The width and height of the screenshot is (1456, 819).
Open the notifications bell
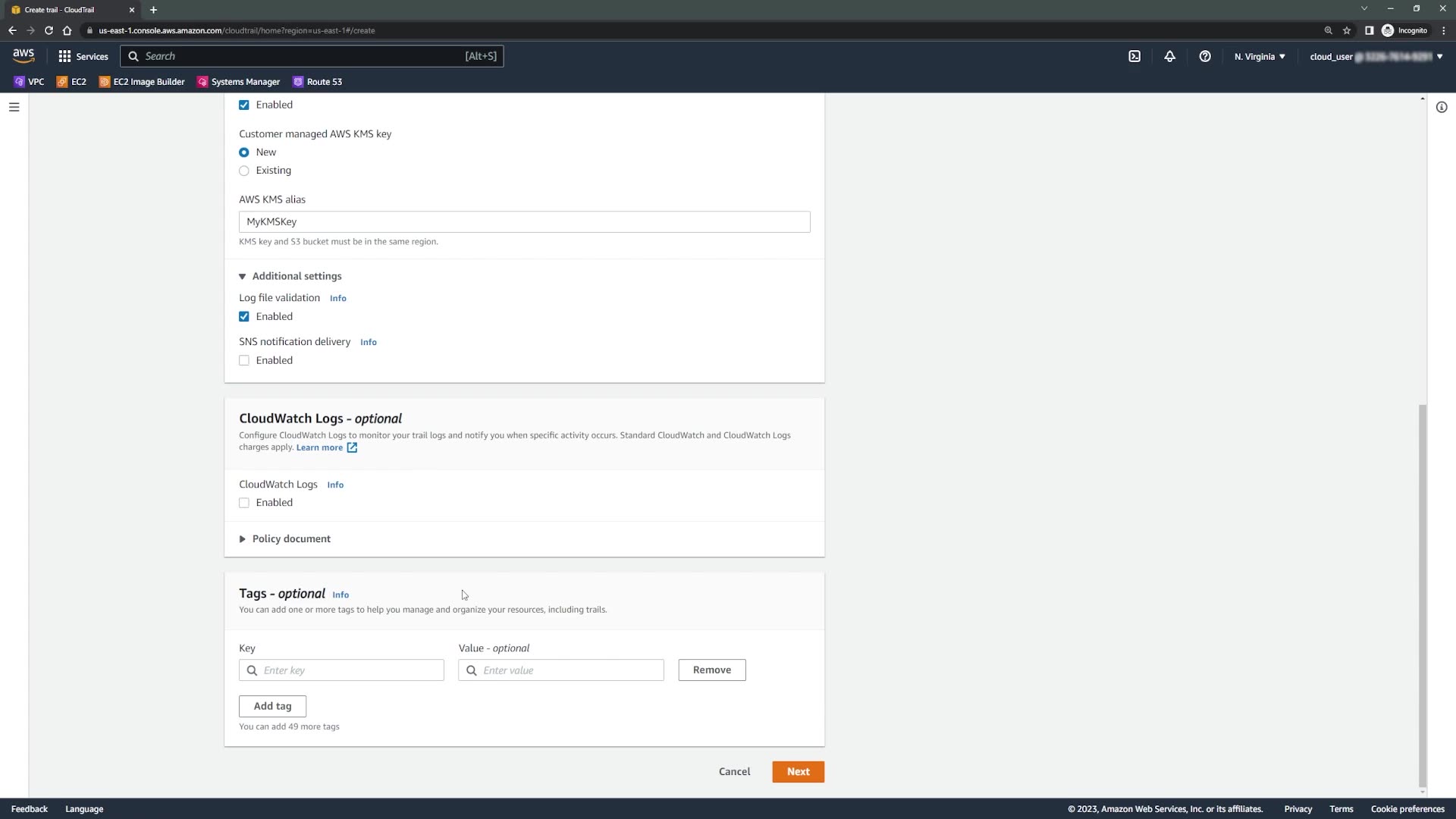coord(1169,56)
